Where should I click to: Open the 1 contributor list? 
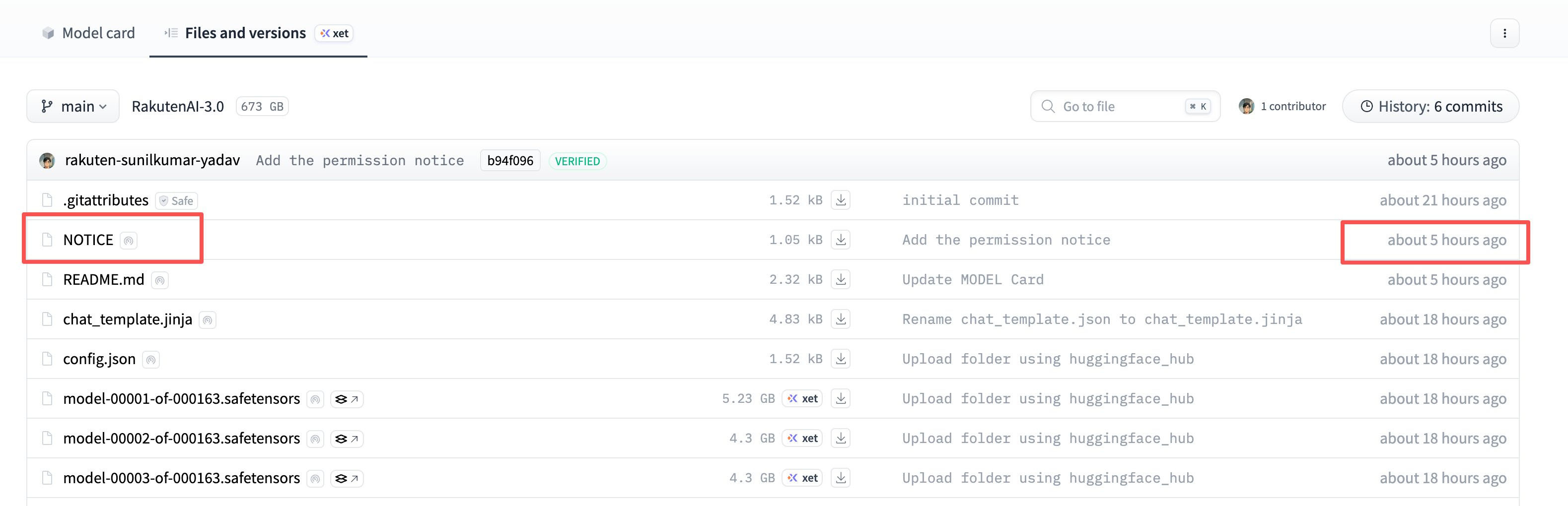[1293, 107]
